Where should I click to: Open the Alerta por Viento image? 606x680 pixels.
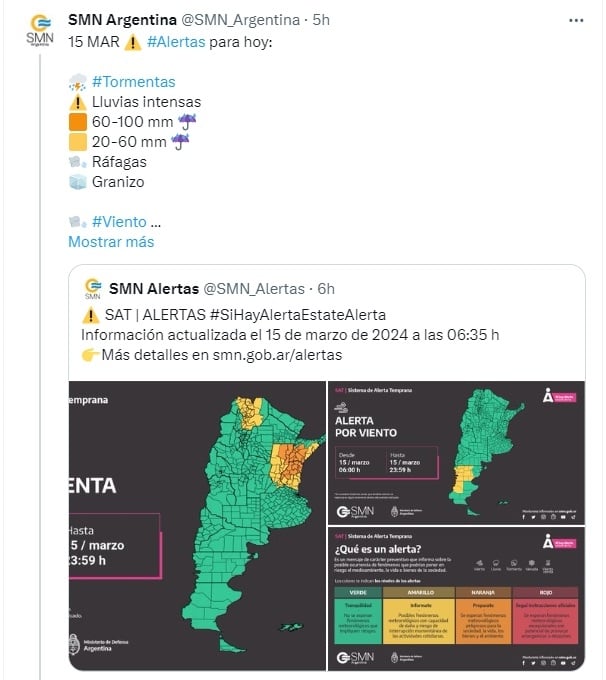click(x=456, y=453)
